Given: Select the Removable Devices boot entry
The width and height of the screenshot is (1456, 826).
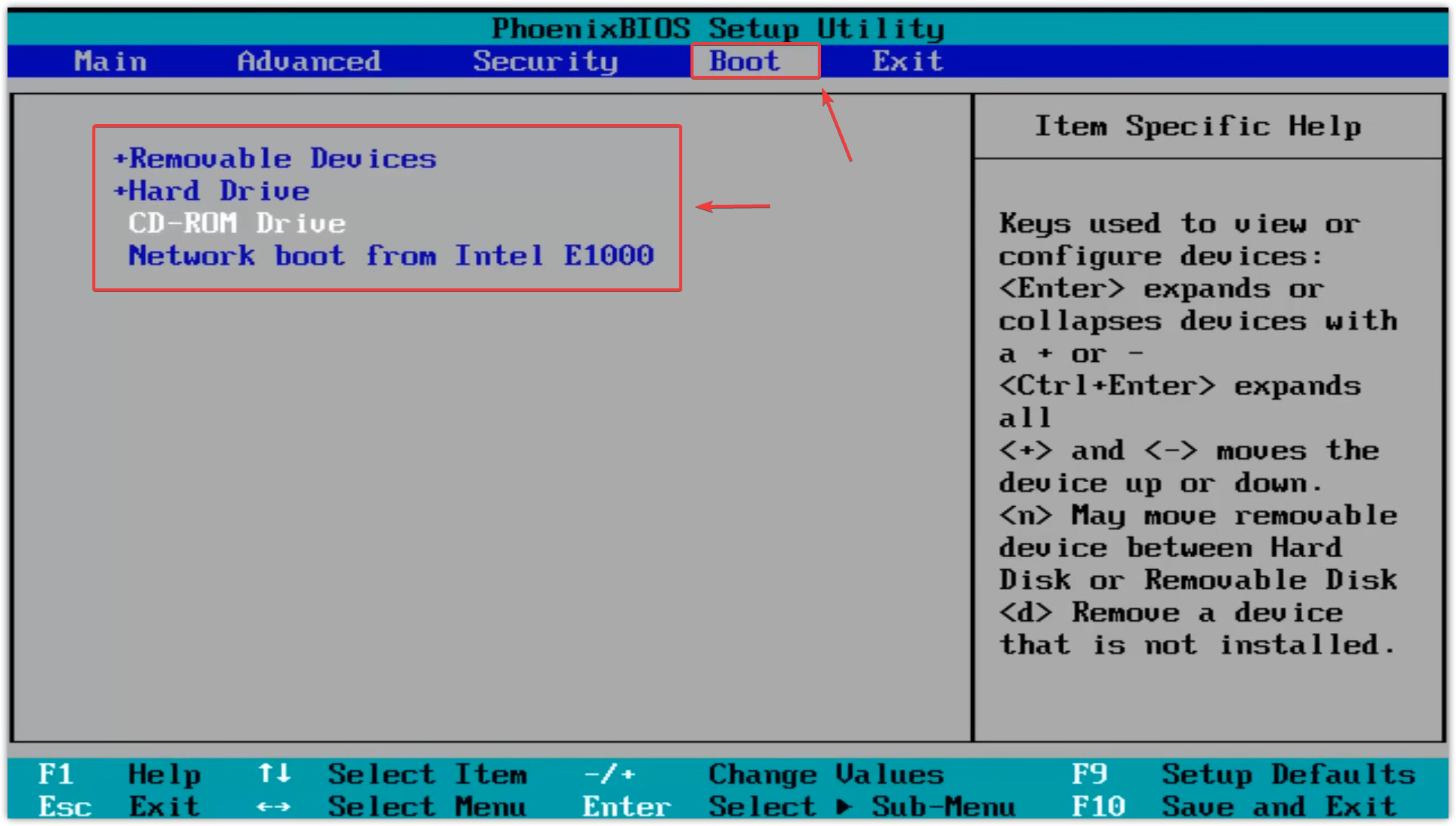Looking at the screenshot, I should coord(283,159).
